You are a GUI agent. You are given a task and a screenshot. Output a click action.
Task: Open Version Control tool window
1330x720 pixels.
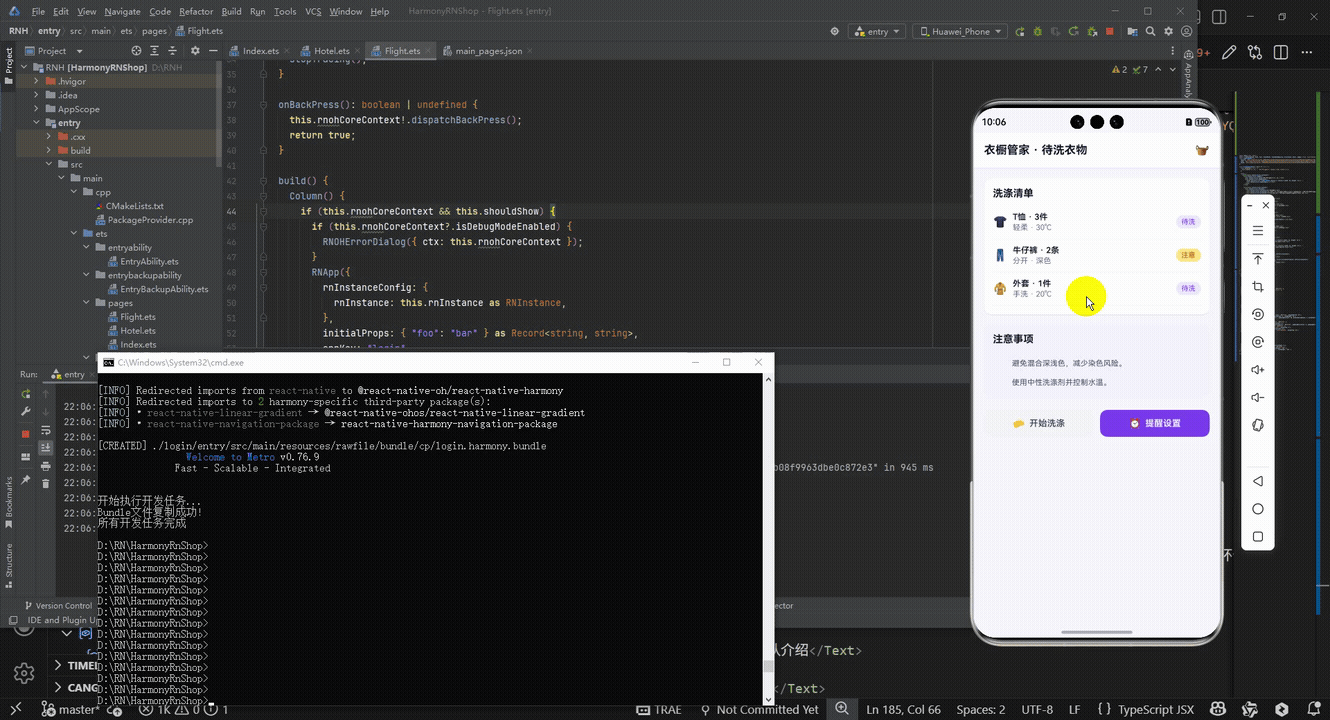click(x=58, y=606)
